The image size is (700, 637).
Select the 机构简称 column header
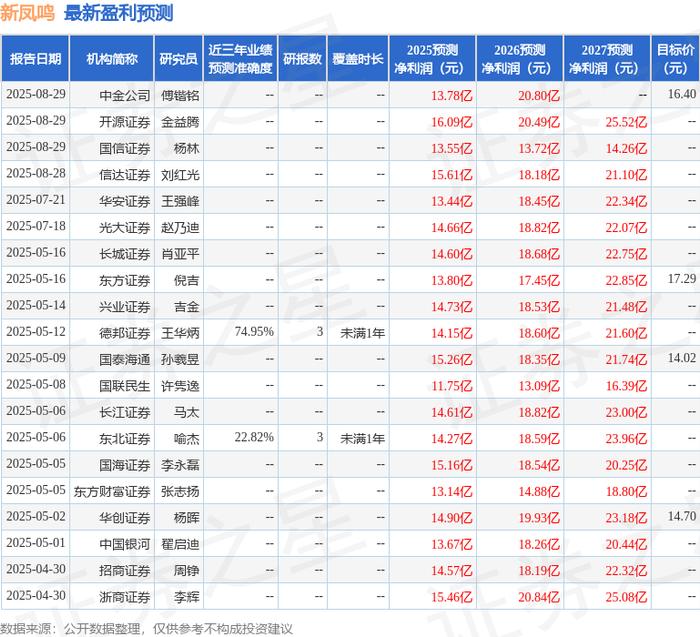point(112,59)
